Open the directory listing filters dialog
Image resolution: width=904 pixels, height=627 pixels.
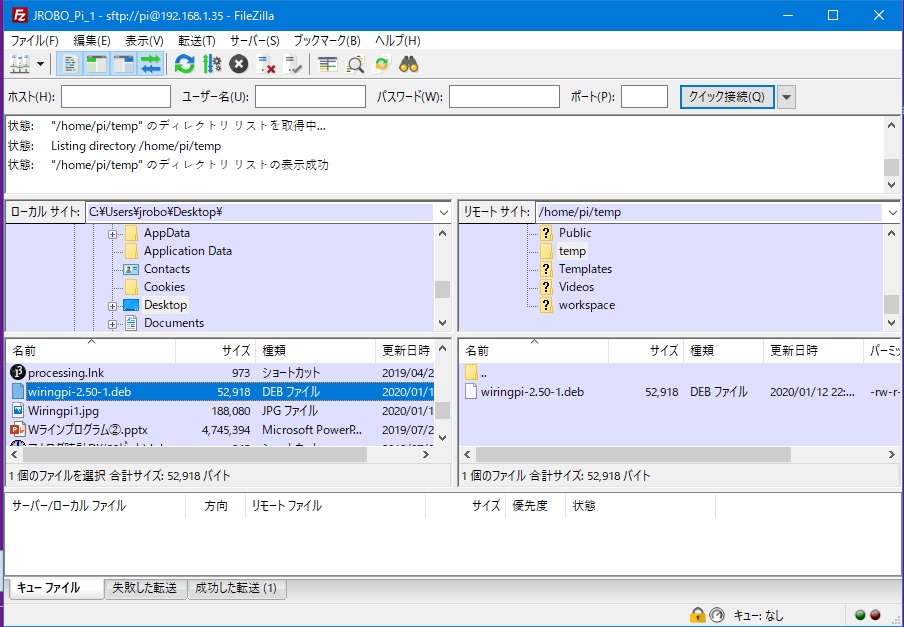click(x=327, y=64)
